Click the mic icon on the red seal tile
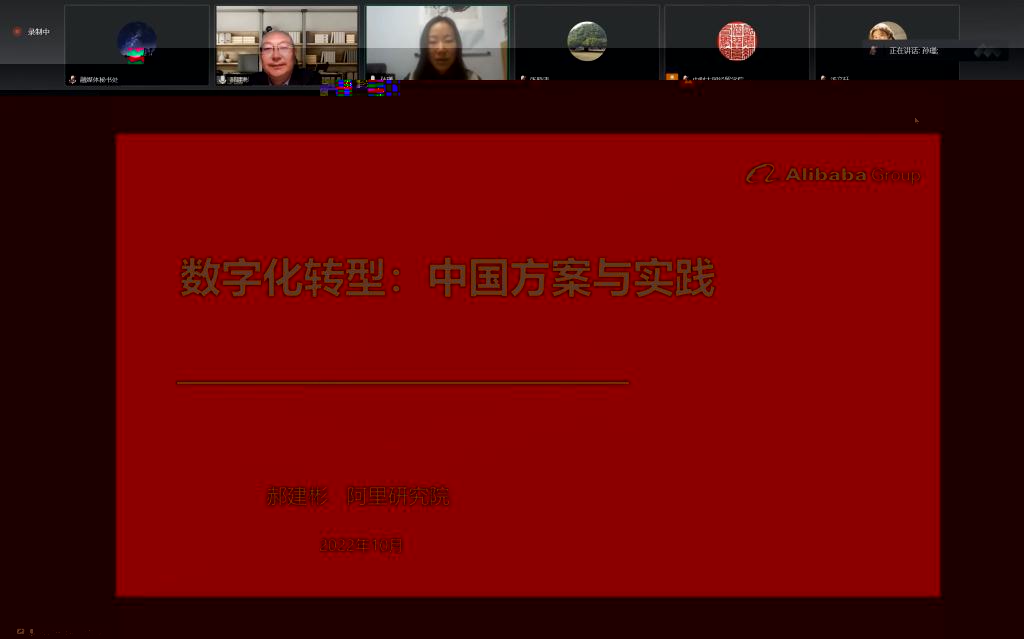Viewport: 1024px width, 639px height. click(686, 78)
